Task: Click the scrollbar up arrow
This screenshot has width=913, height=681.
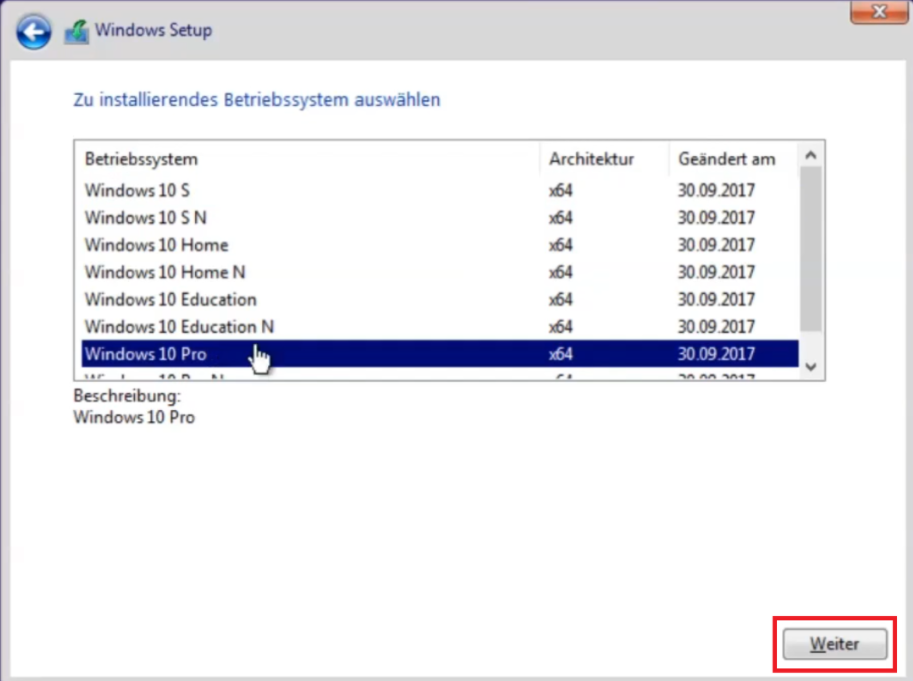Action: (x=810, y=155)
